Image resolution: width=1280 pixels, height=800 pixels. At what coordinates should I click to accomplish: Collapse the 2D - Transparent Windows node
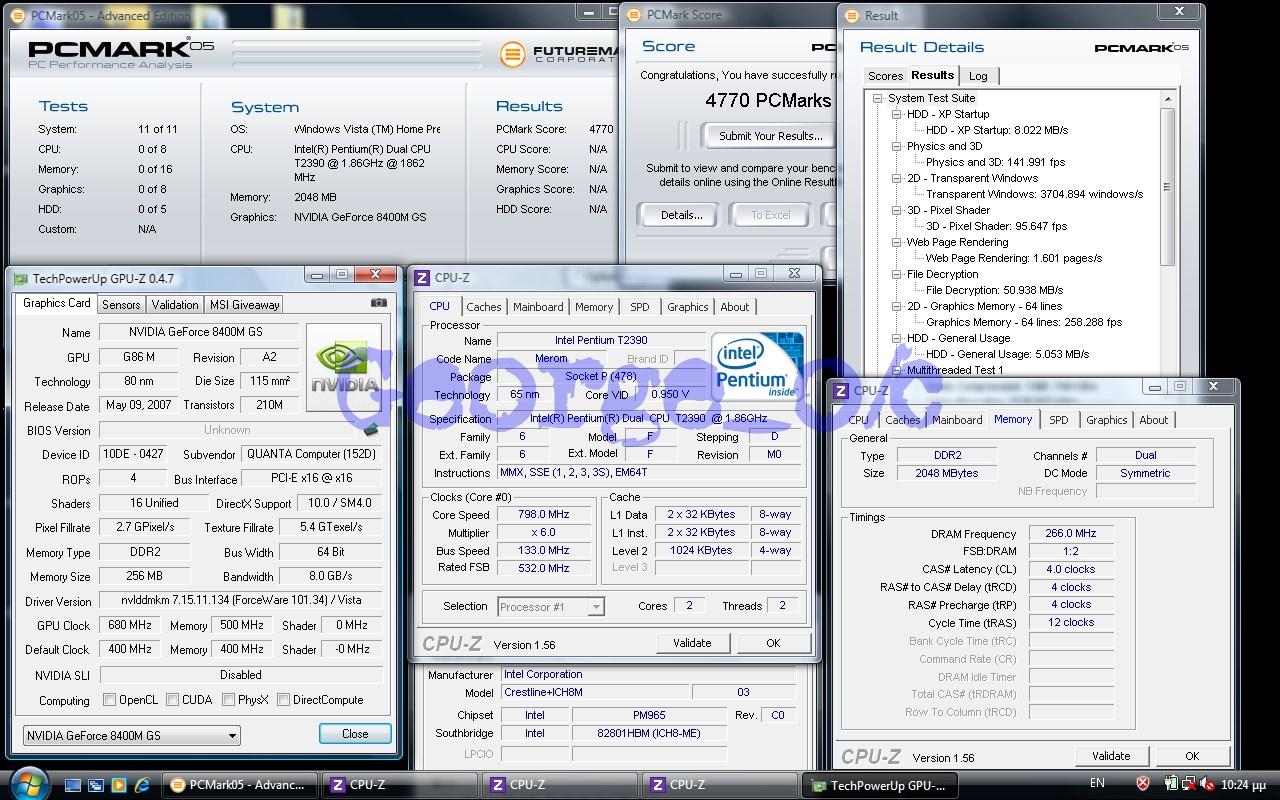coord(897,178)
